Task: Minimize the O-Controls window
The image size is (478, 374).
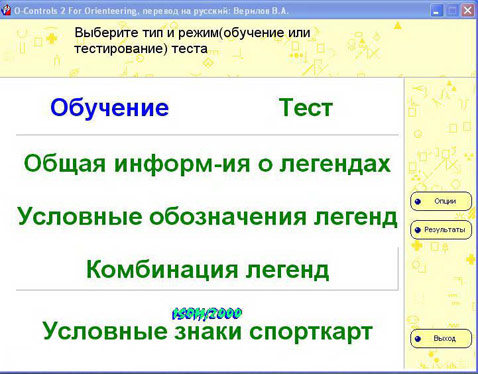Action: 436,11
